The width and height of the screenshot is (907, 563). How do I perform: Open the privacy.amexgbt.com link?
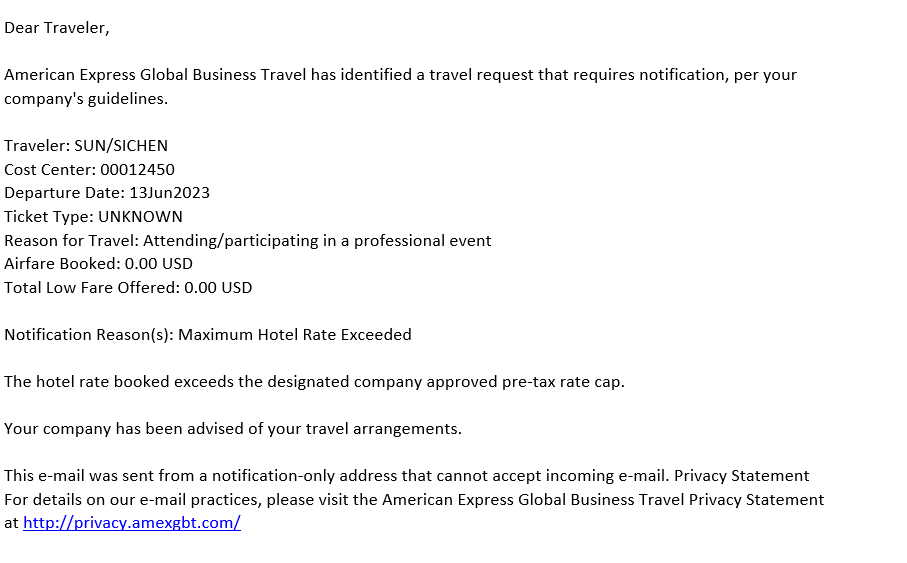pyautogui.click(x=132, y=522)
